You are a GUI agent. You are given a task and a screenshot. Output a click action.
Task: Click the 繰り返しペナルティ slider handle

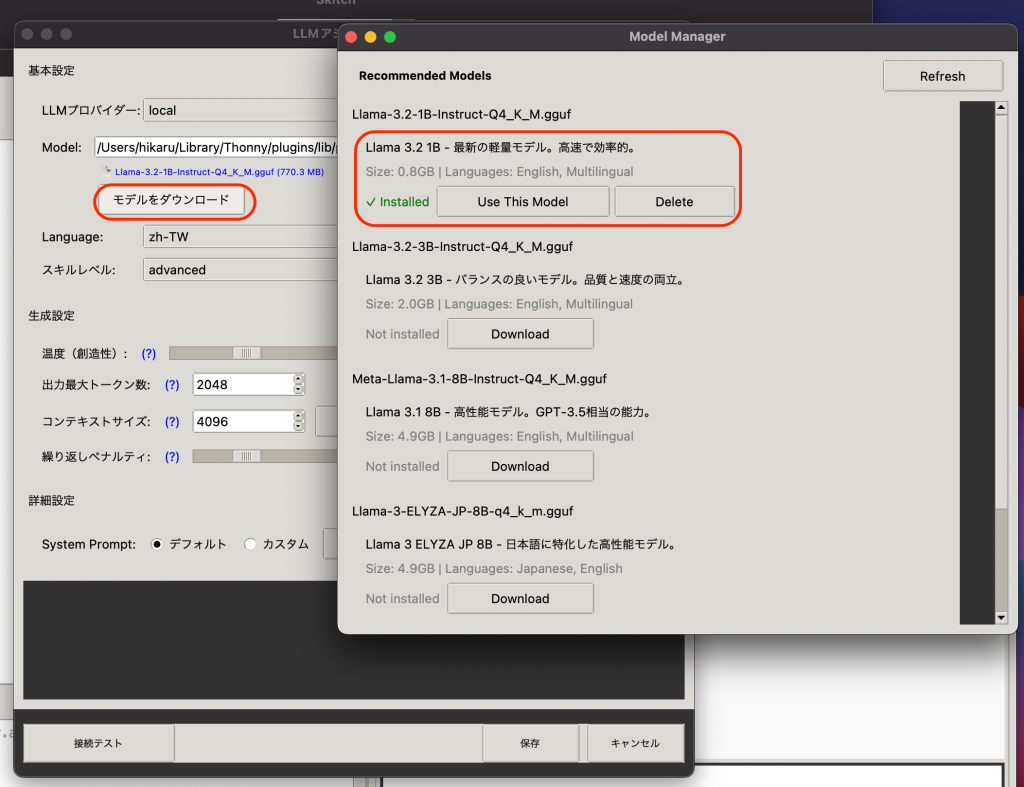247,457
